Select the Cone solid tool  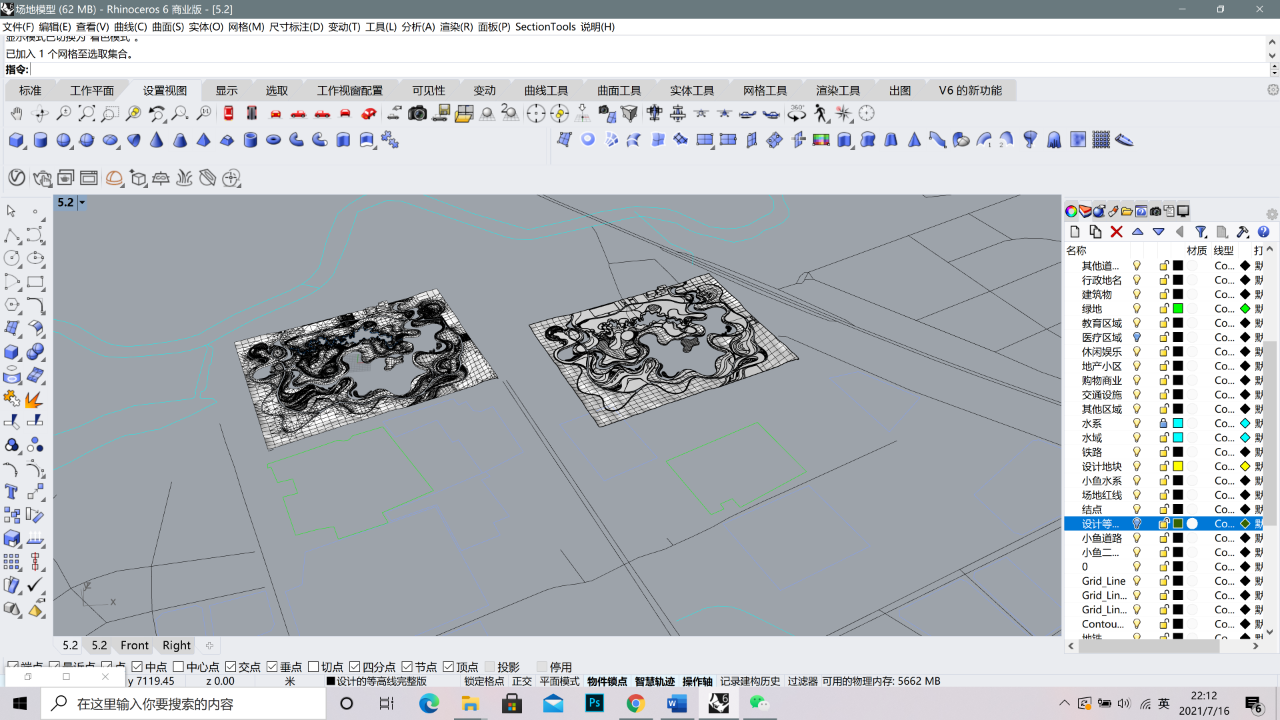tap(157, 140)
